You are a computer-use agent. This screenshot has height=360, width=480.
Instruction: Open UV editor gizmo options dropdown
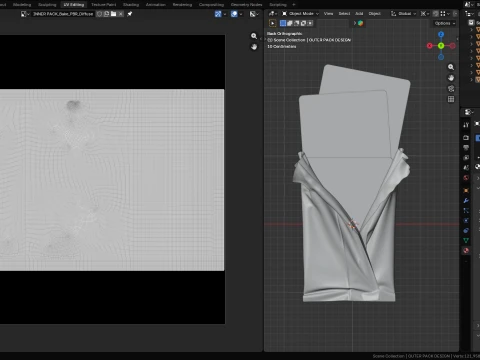coord(225,14)
